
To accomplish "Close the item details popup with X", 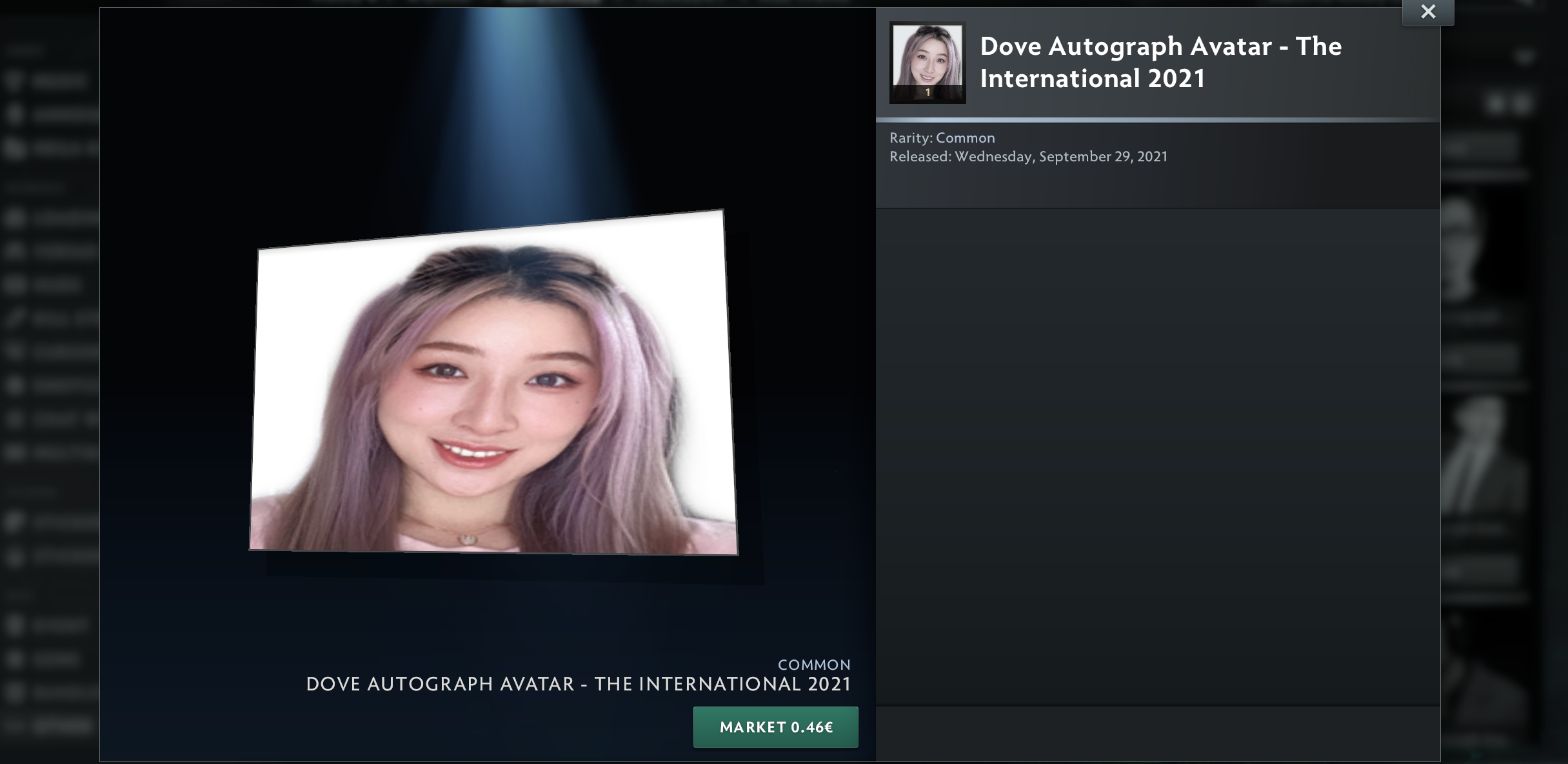I will (x=1427, y=12).
